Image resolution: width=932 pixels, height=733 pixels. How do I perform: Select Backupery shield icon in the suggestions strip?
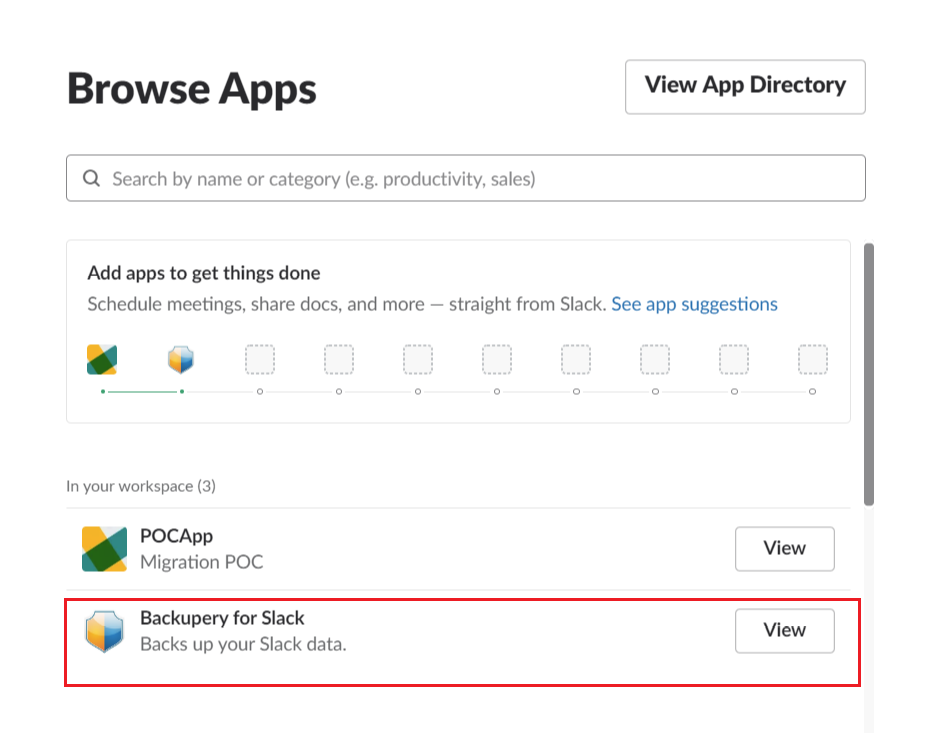click(181, 359)
